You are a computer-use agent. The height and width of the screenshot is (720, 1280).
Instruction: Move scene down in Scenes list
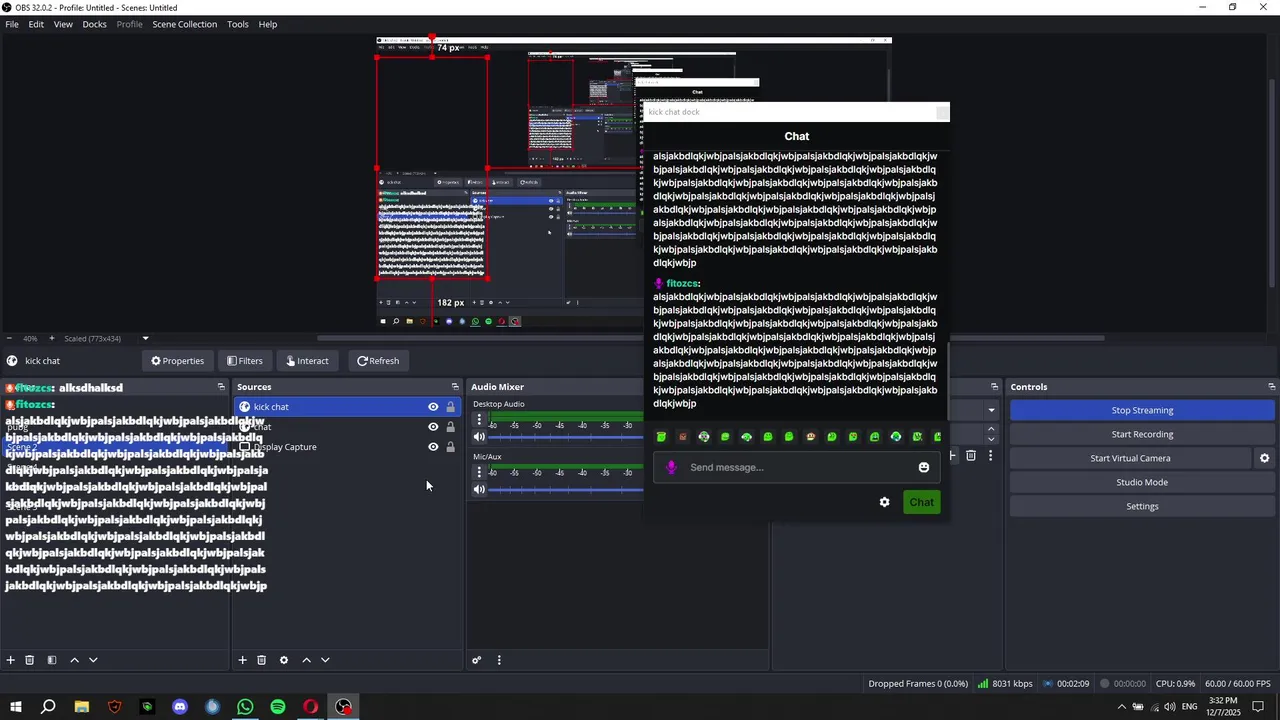[x=93, y=660]
